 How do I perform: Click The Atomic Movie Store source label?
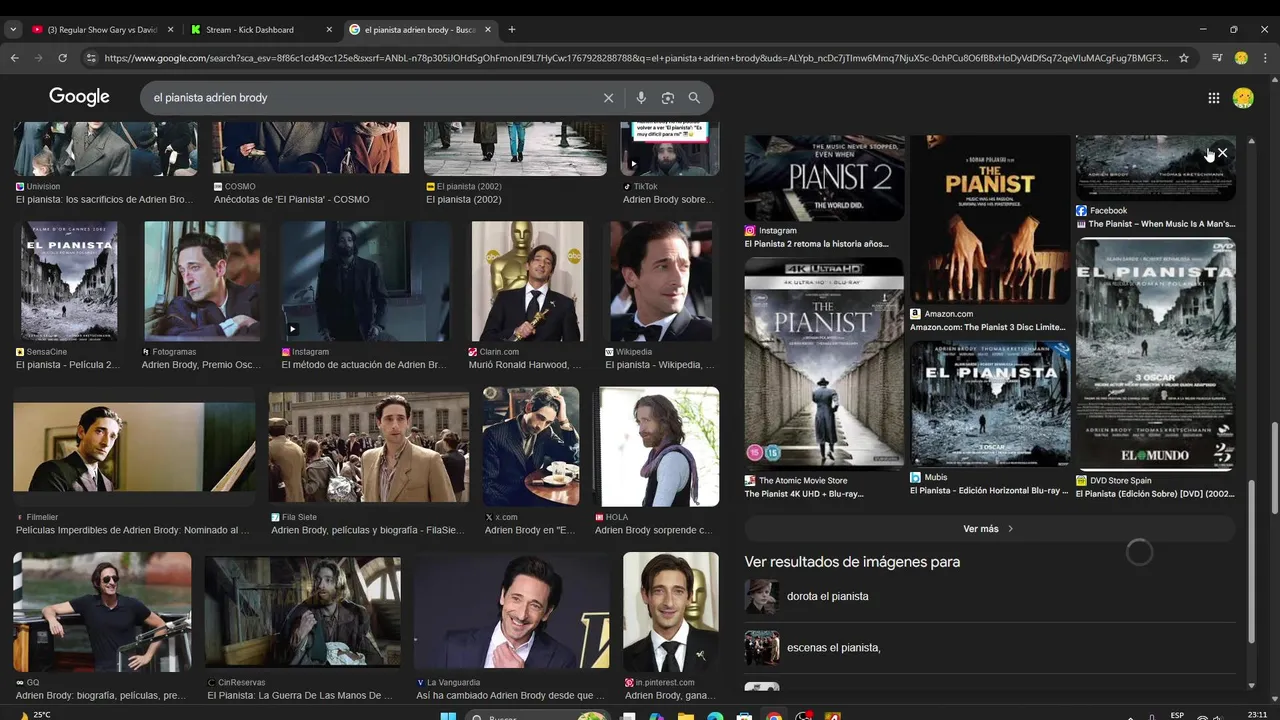pyautogui.click(x=803, y=481)
